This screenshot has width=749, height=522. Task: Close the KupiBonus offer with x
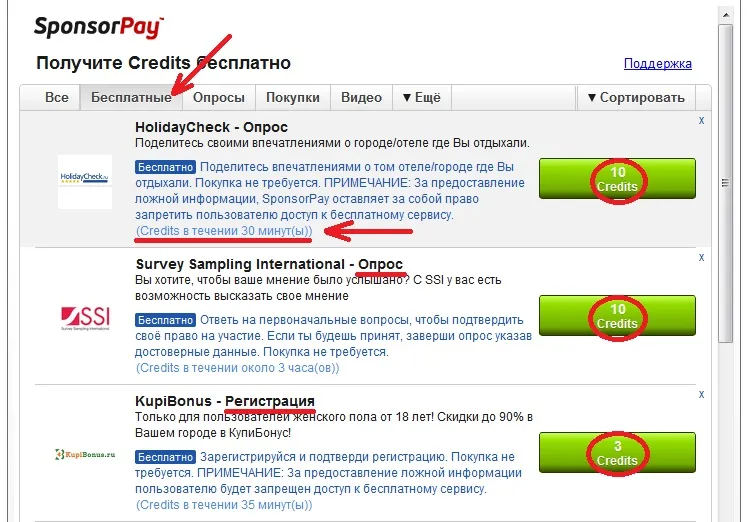point(701,394)
